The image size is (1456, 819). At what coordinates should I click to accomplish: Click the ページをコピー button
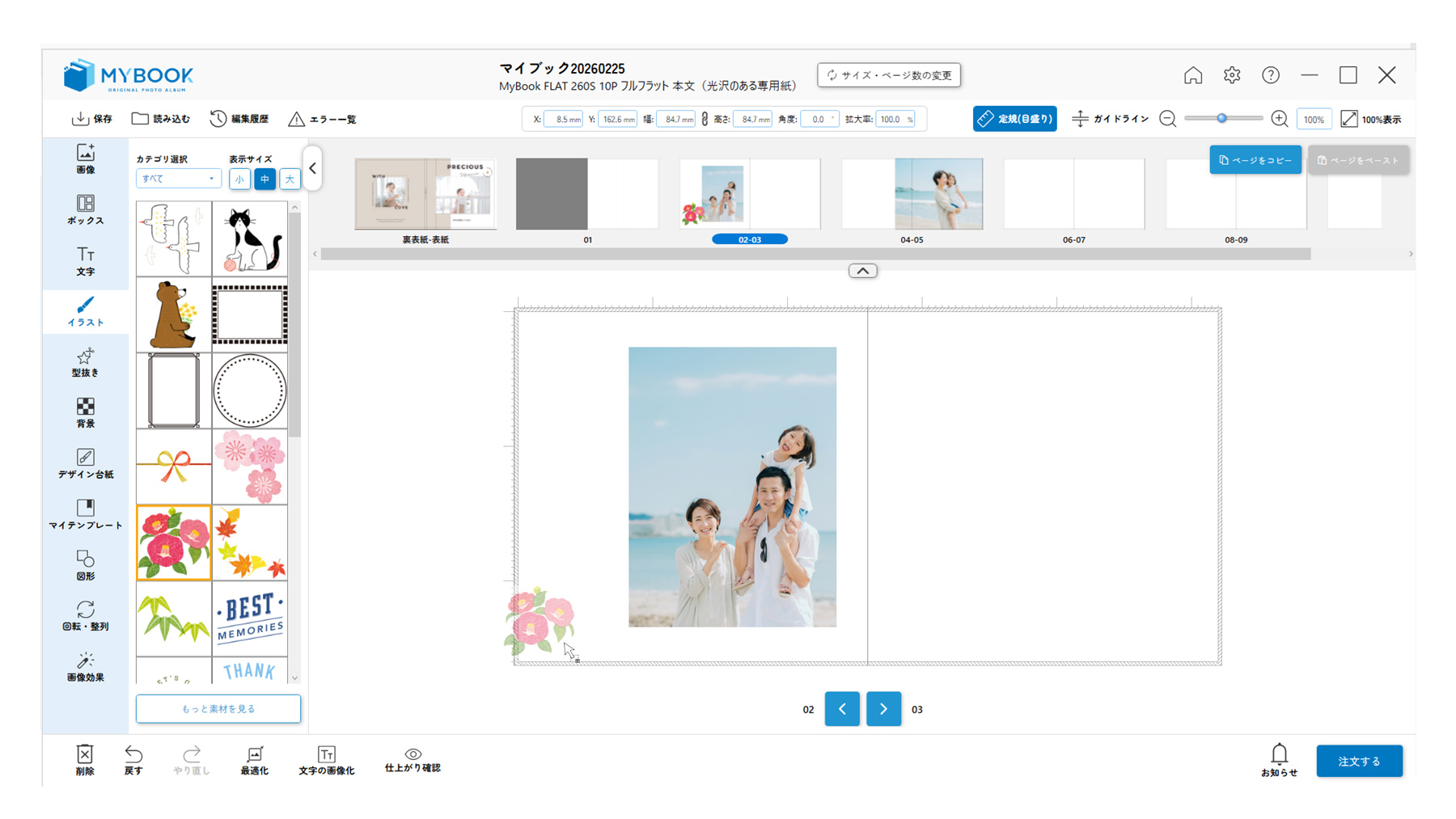click(x=1255, y=160)
